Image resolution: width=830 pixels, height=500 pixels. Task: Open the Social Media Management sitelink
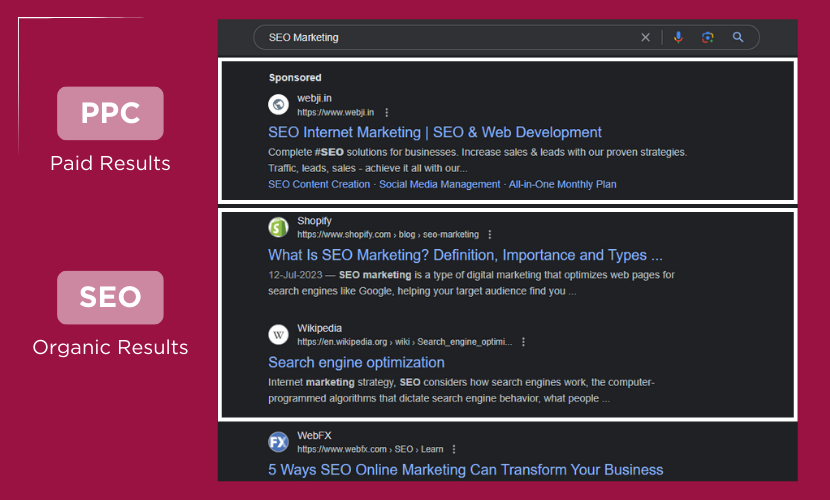tap(439, 184)
